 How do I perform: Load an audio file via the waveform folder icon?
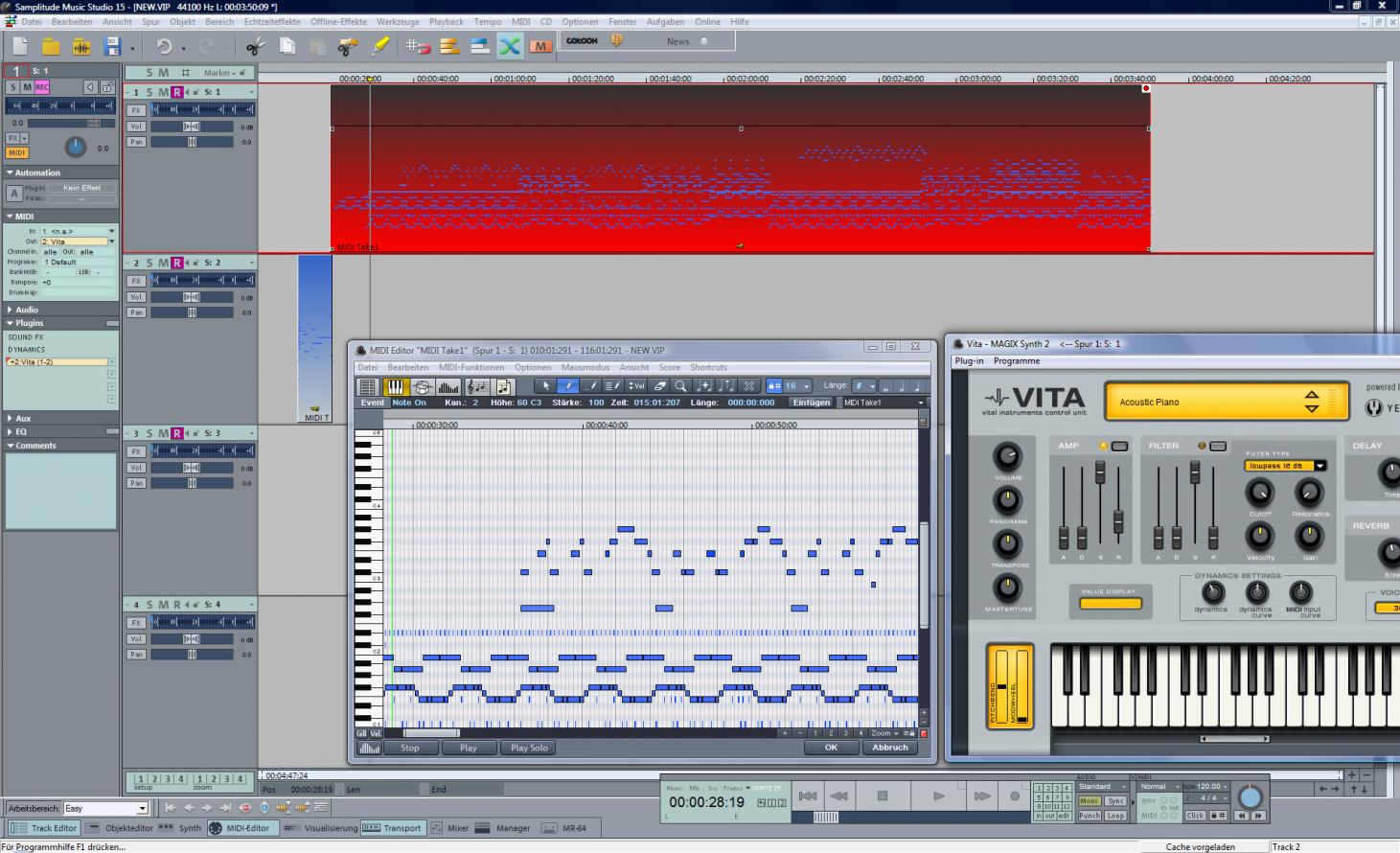pos(81,45)
